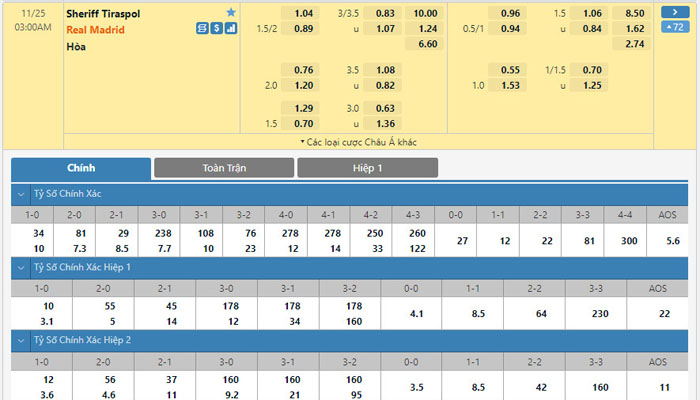Open the statistics bar chart icon
This screenshot has height=400, width=700.
click(231, 29)
